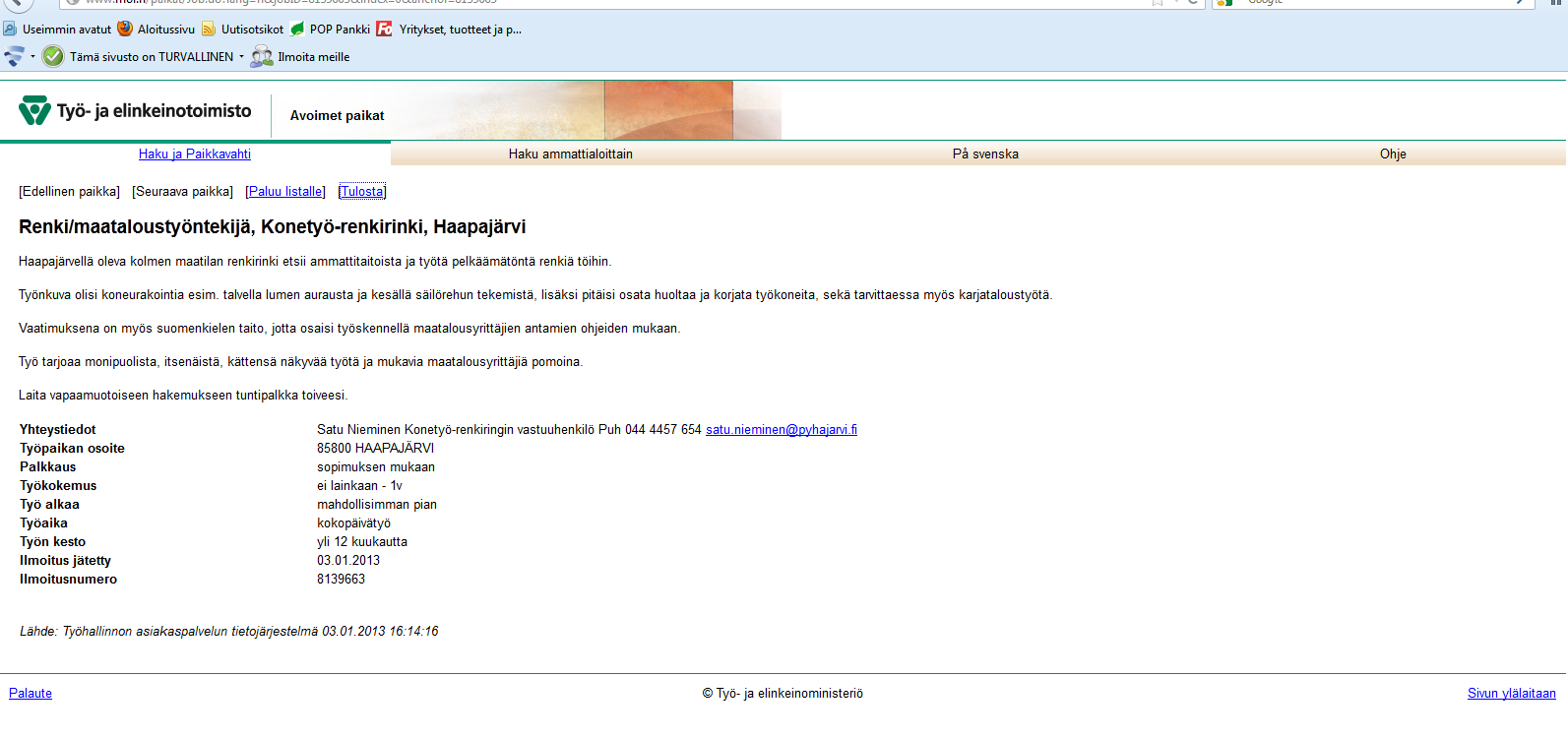
Task: Click the paragraph starting 'Työ tarjoaa monipuolista'
Action: click(x=301, y=362)
